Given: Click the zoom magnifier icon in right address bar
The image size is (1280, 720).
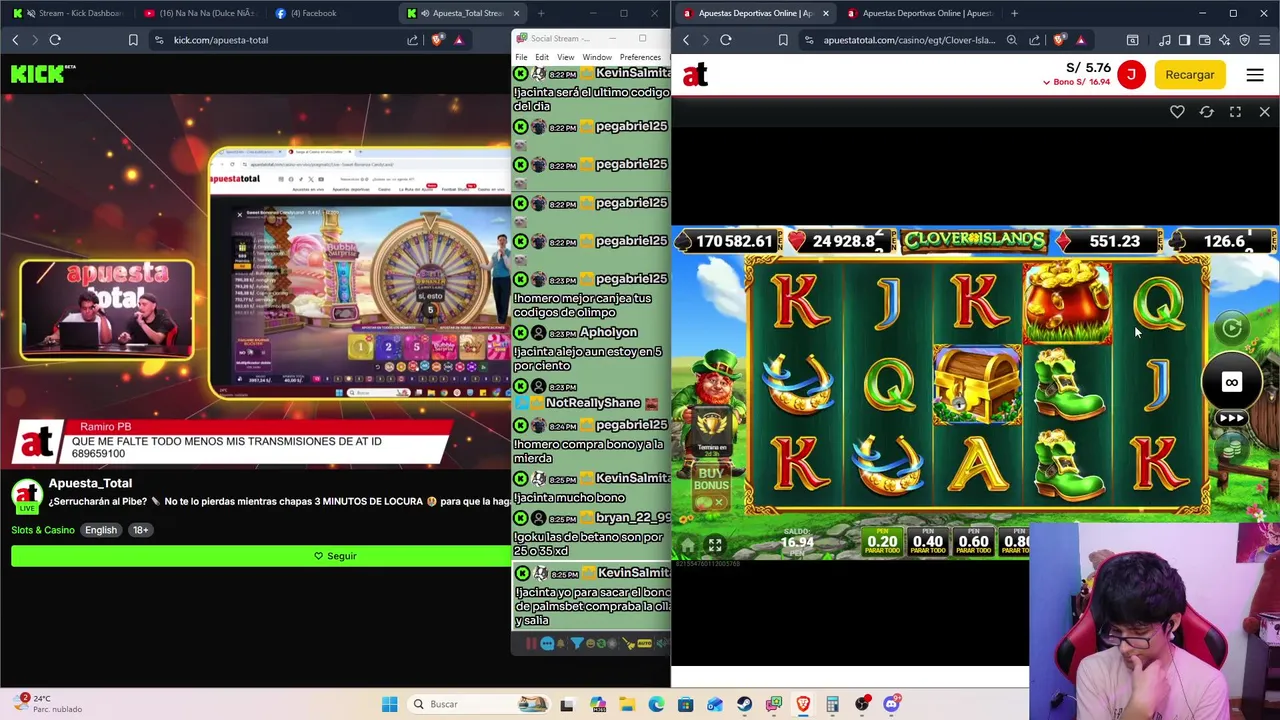Looking at the screenshot, I should pyautogui.click(x=1012, y=40).
